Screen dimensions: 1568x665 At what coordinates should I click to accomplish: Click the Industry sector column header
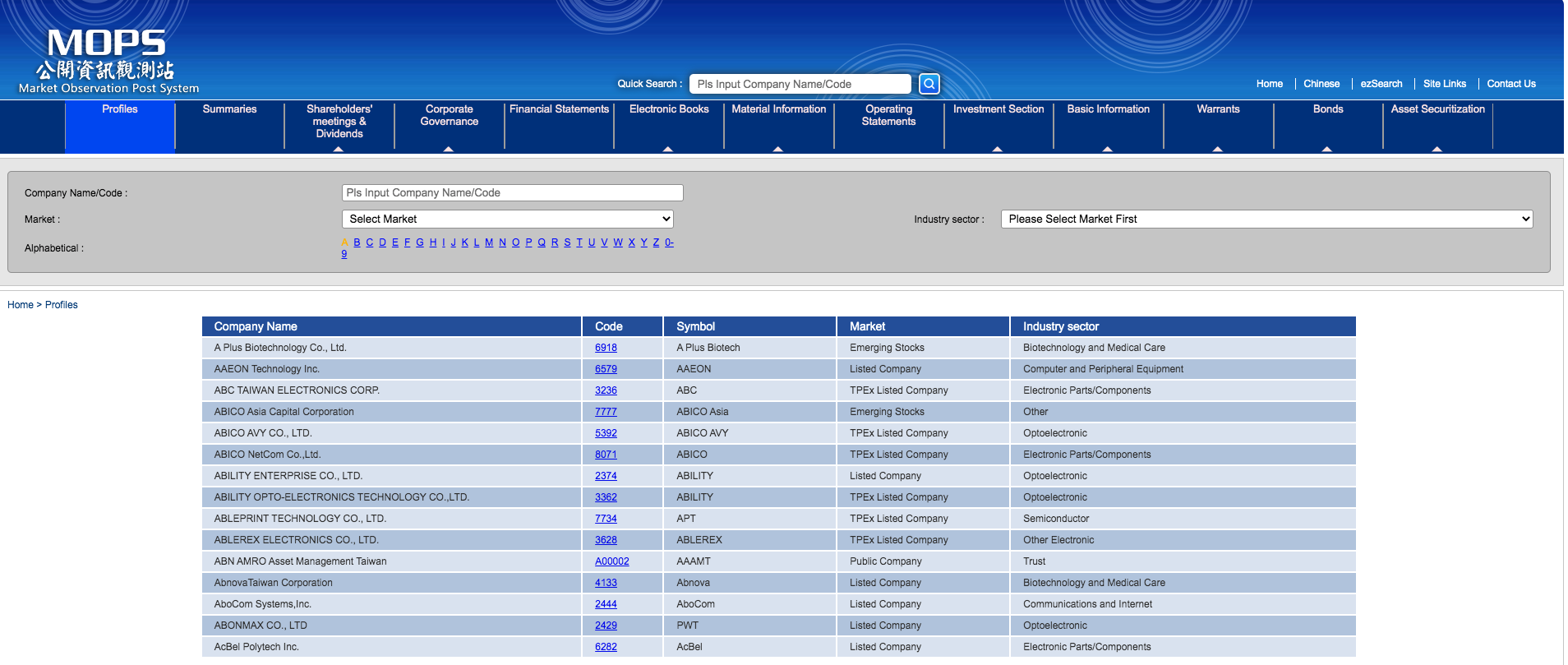(x=1183, y=326)
